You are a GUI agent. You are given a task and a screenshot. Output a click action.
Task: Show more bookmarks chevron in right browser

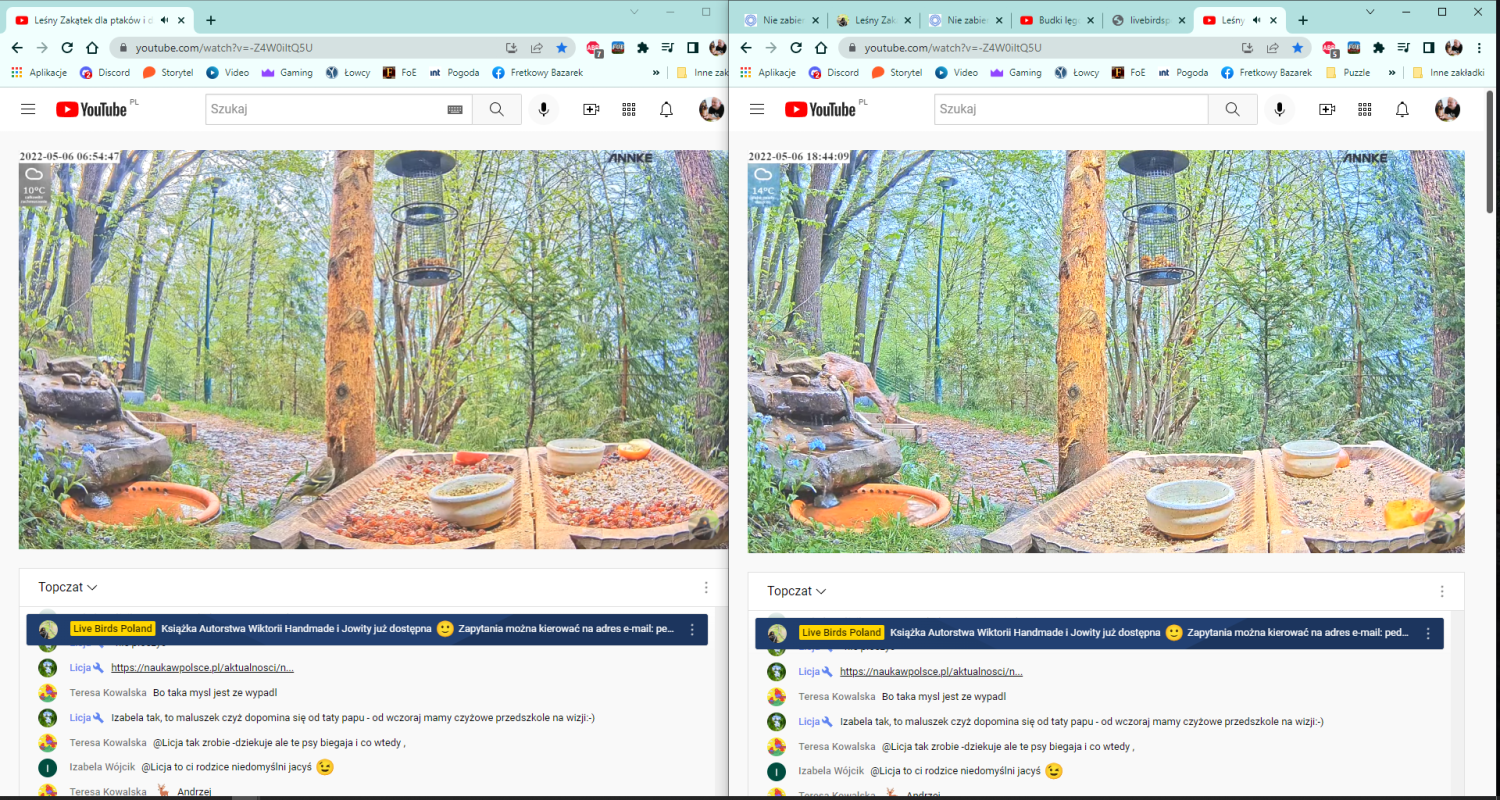click(x=1391, y=72)
